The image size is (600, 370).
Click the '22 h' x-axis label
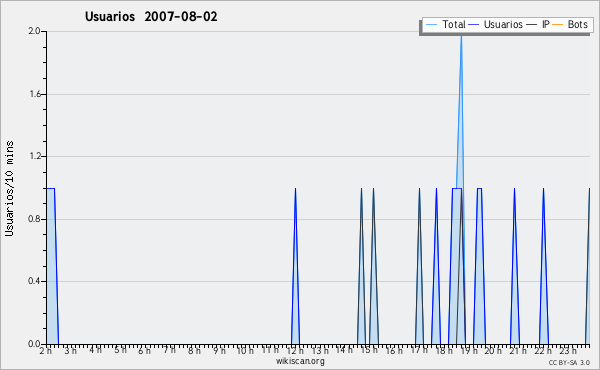pyautogui.click(x=543, y=350)
